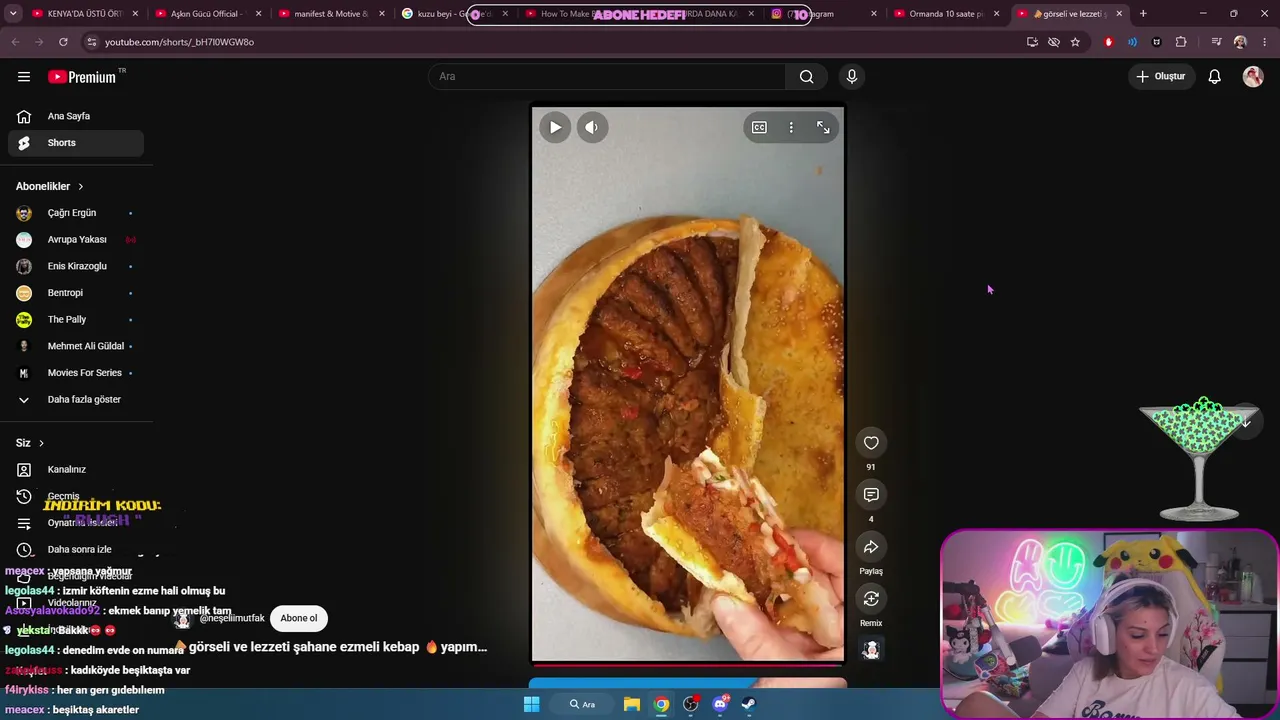Open the Short's sound source thumbnail
Viewport: 1280px width, 720px height.
click(x=871, y=650)
